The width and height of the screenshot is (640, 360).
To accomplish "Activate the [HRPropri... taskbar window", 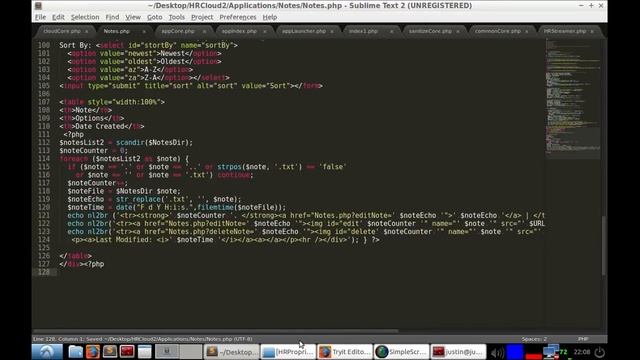I will coord(288,351).
